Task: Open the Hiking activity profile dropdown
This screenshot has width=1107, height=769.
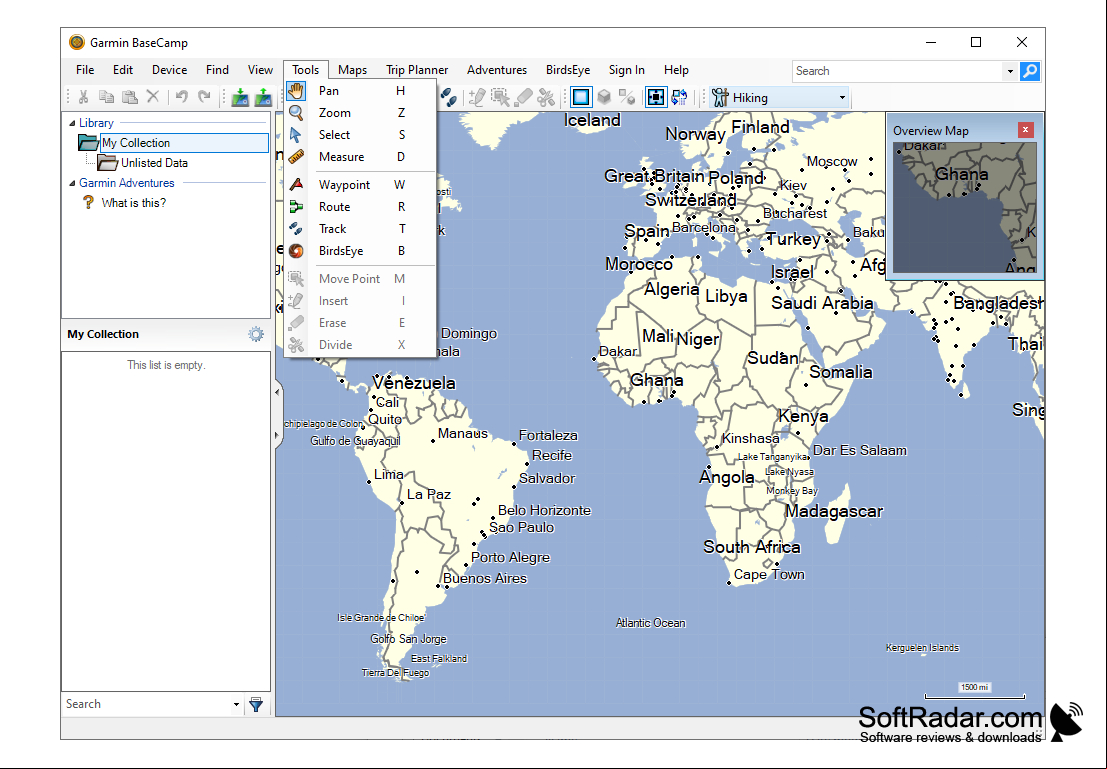Action: (x=842, y=97)
